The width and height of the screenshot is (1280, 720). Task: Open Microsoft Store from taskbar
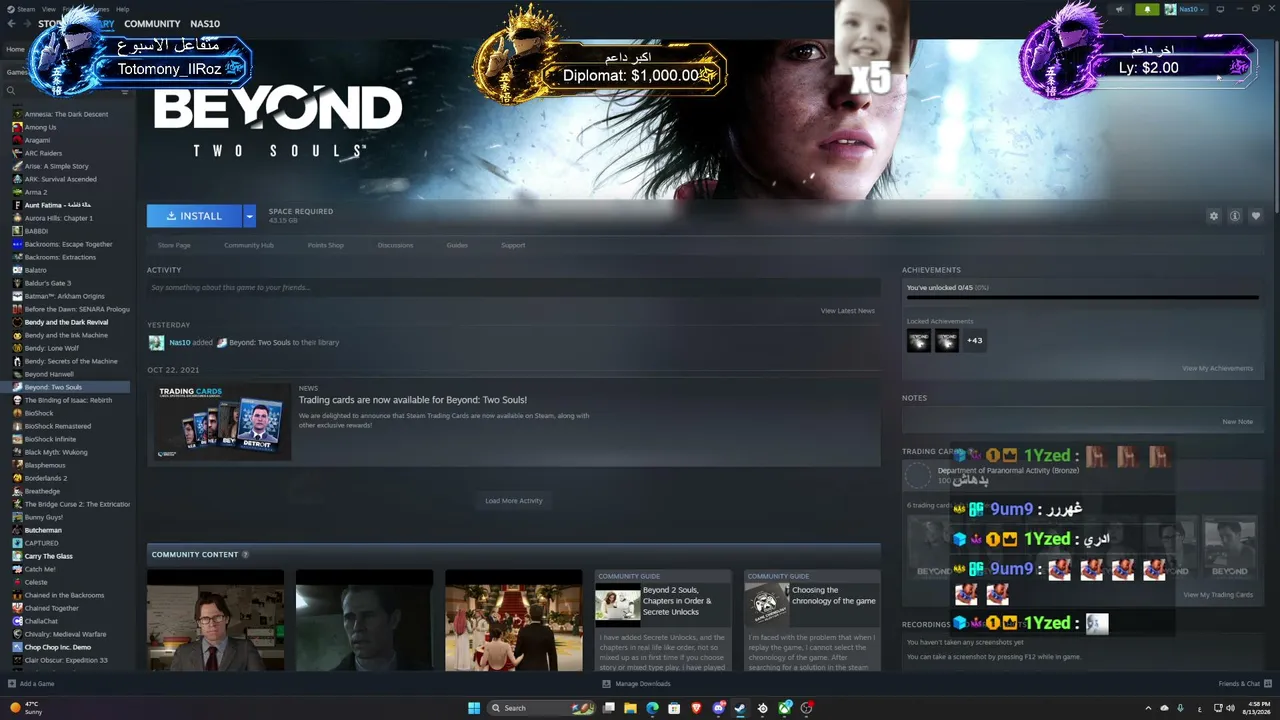click(x=674, y=708)
